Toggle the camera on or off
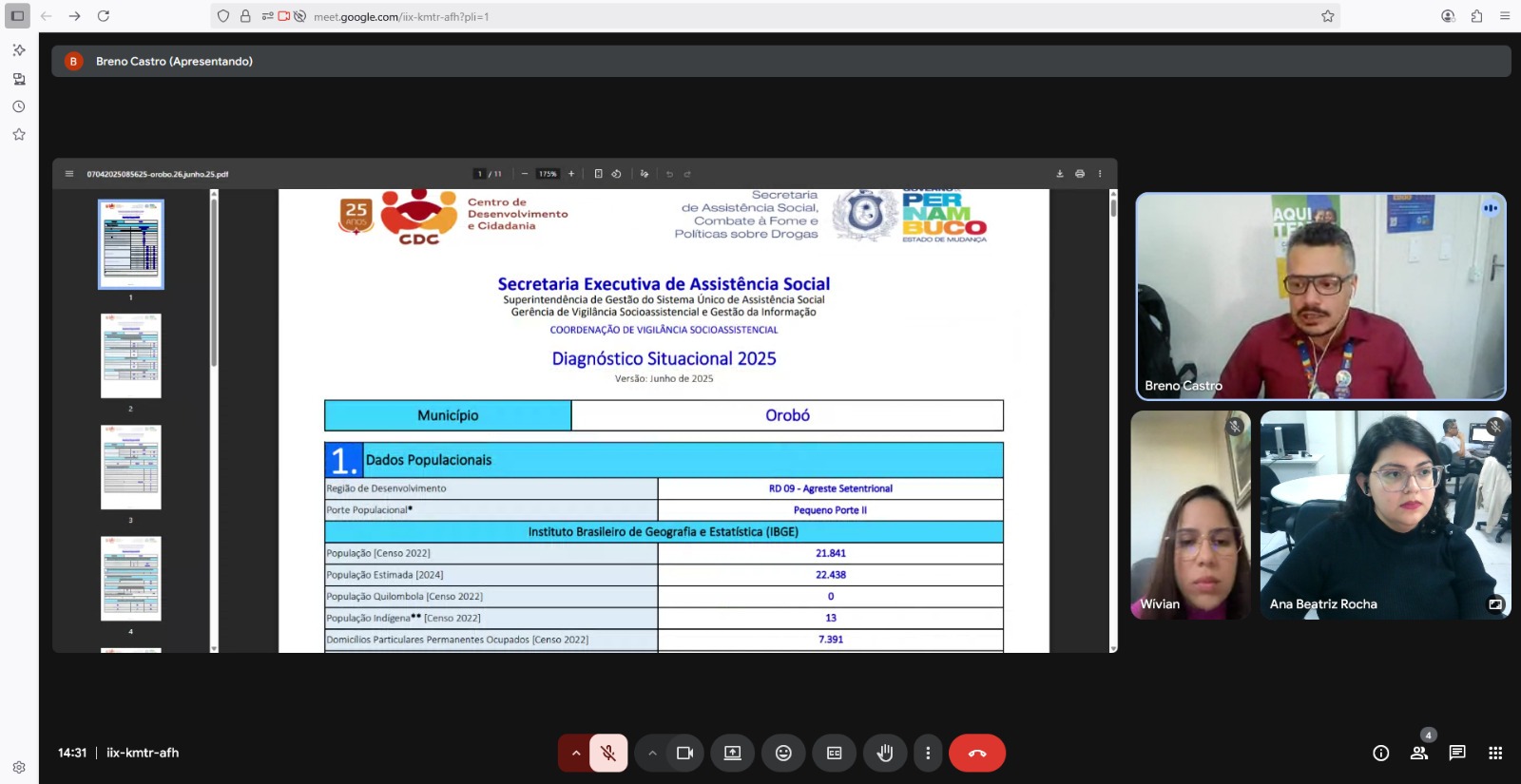The height and width of the screenshot is (784, 1521). (684, 753)
